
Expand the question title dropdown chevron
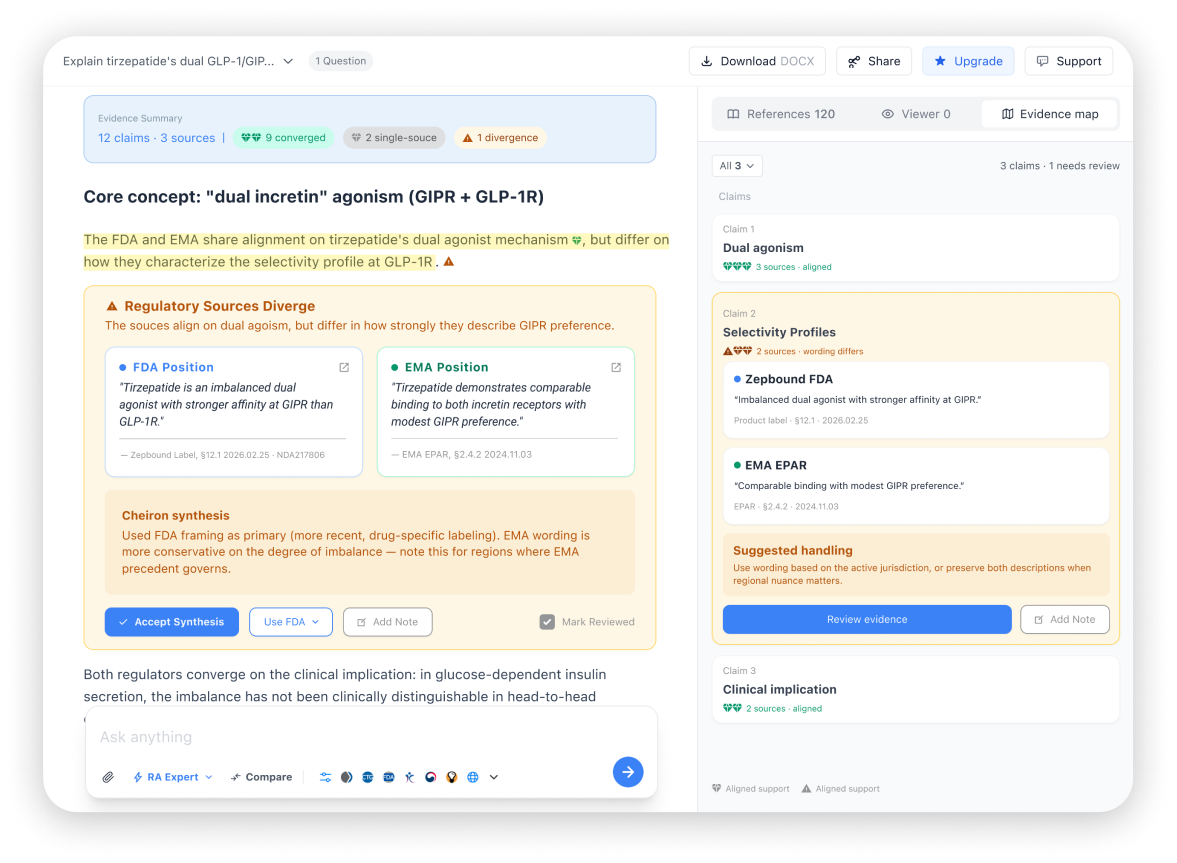[x=288, y=62]
